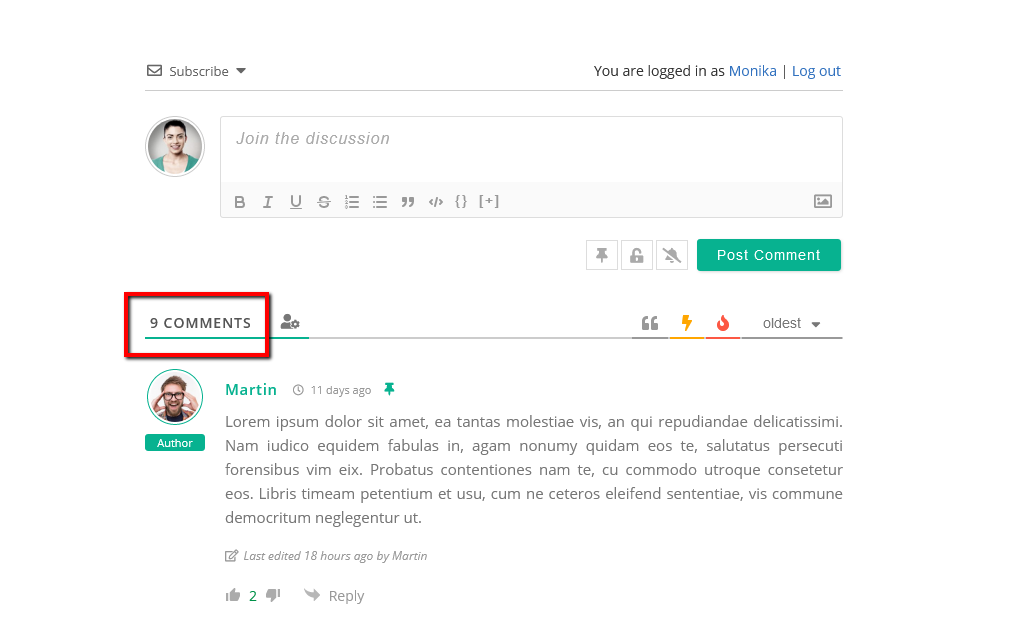Insert spoiler with [+] button
The image size is (1019, 619).
click(489, 201)
